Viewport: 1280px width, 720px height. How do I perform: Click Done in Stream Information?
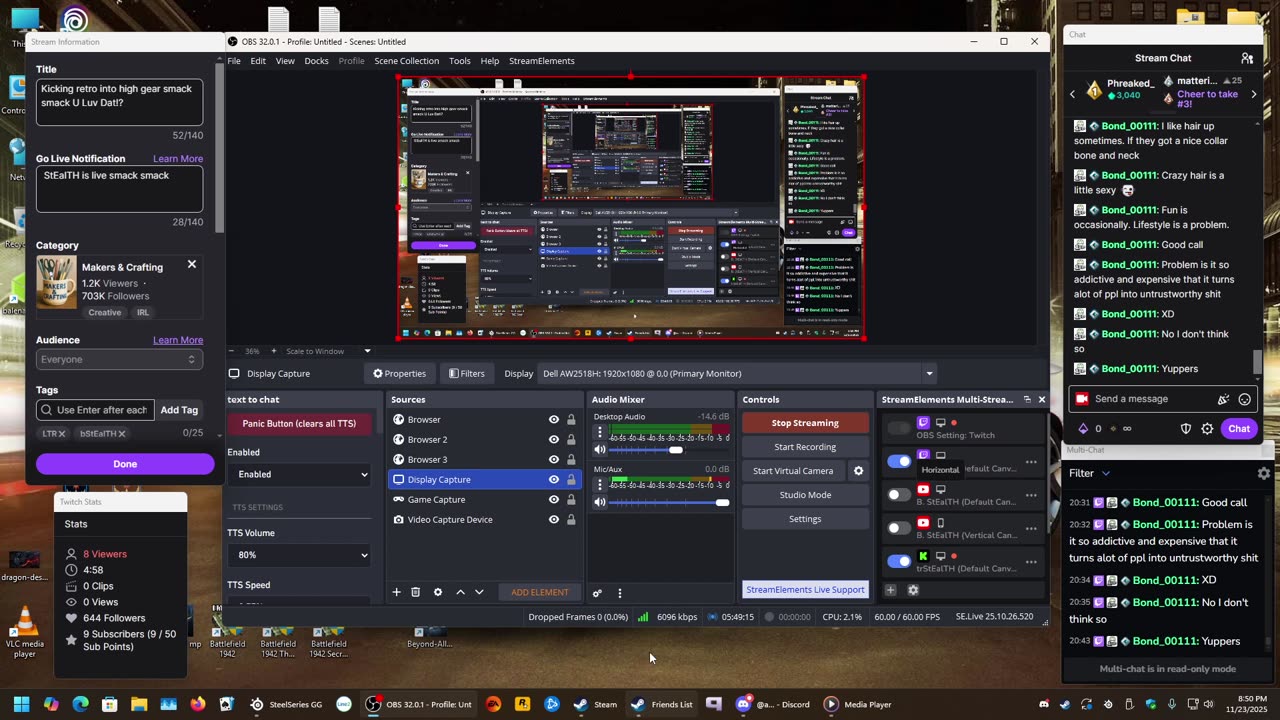125,464
